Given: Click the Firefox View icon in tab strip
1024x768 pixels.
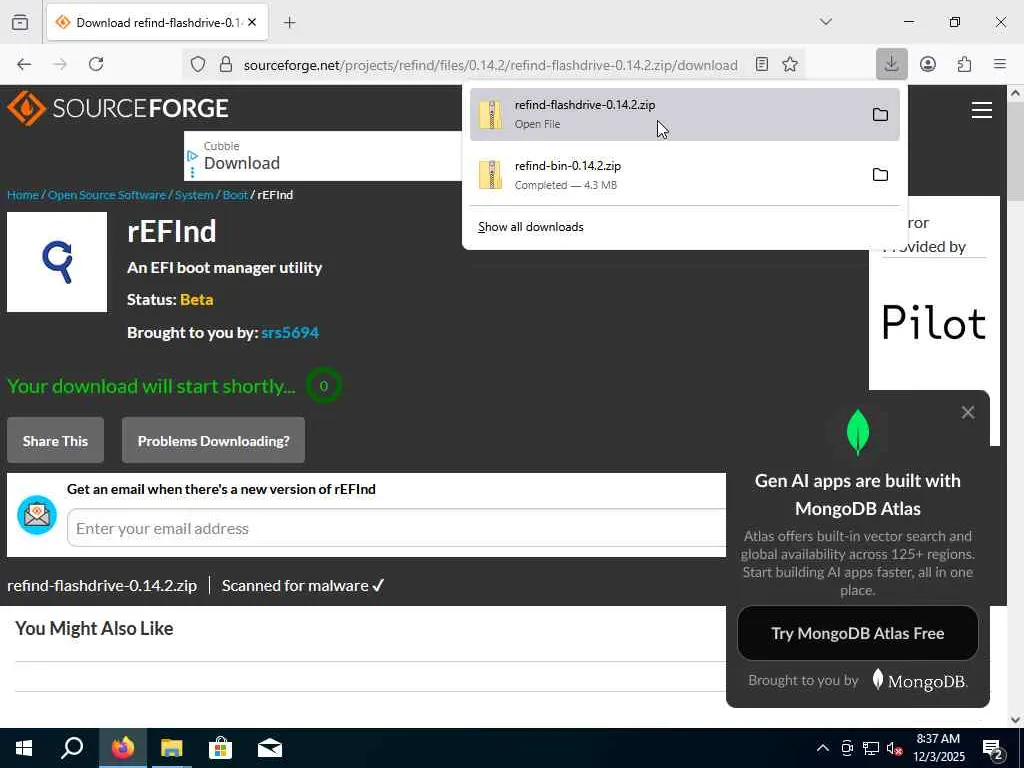Looking at the screenshot, I should pyautogui.click(x=20, y=22).
